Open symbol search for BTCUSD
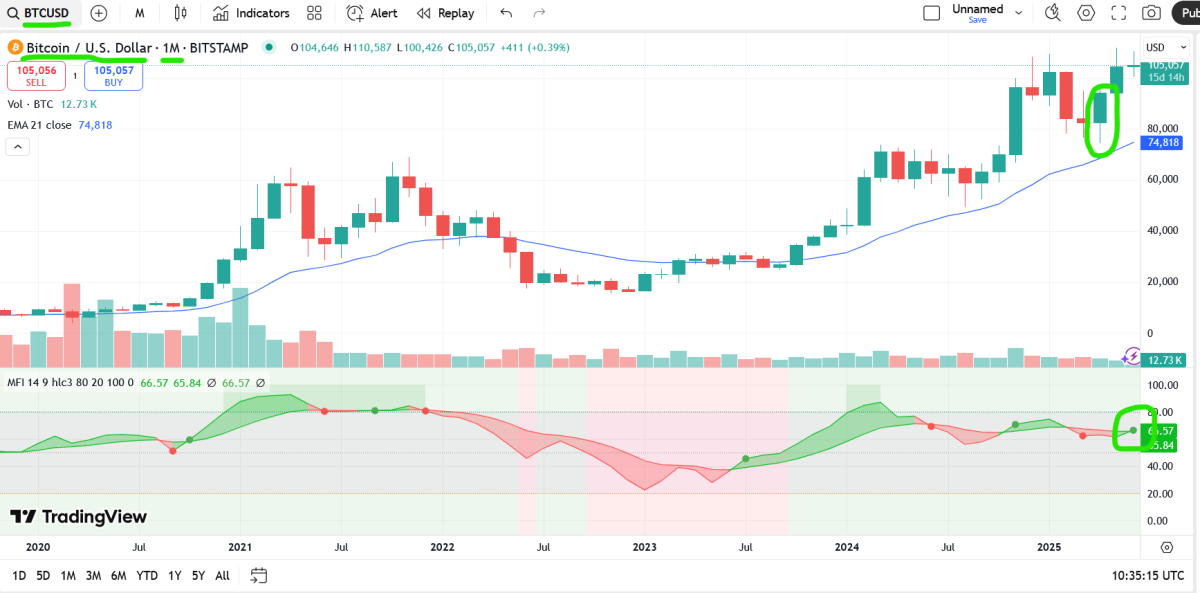Viewport: 1200px width, 593px height. (x=40, y=13)
